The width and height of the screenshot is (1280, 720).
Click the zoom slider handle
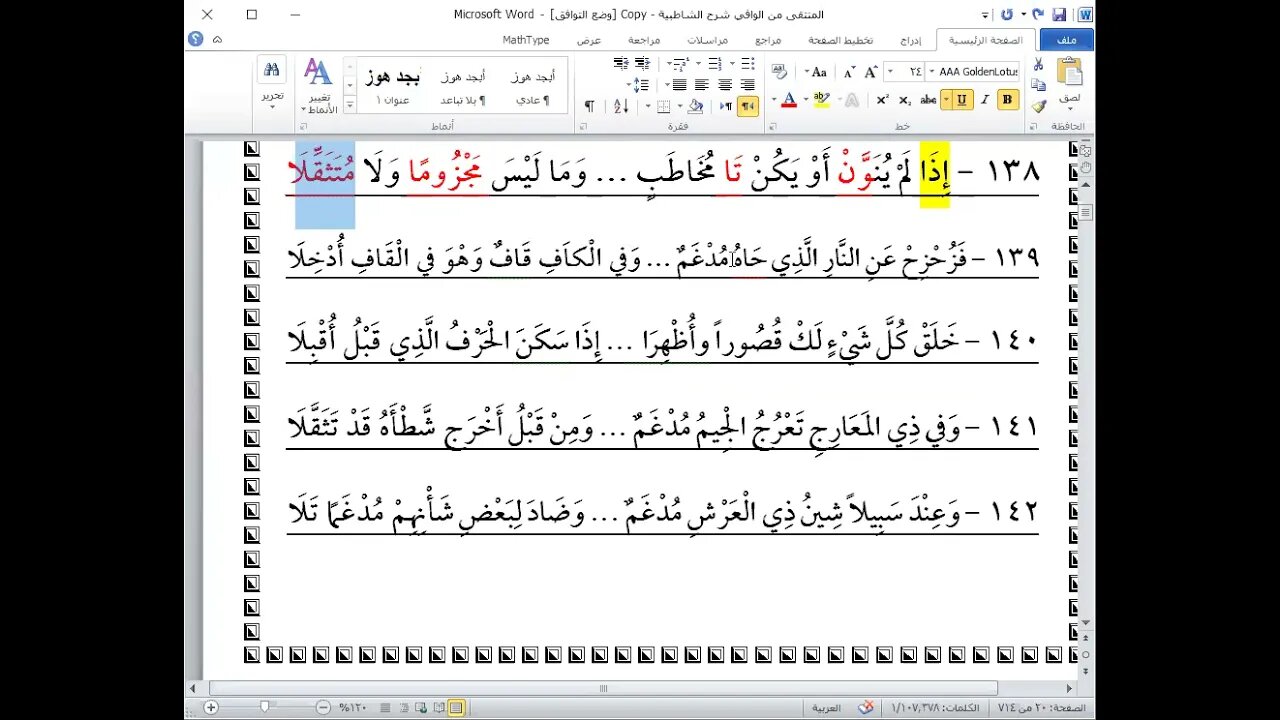[264, 707]
